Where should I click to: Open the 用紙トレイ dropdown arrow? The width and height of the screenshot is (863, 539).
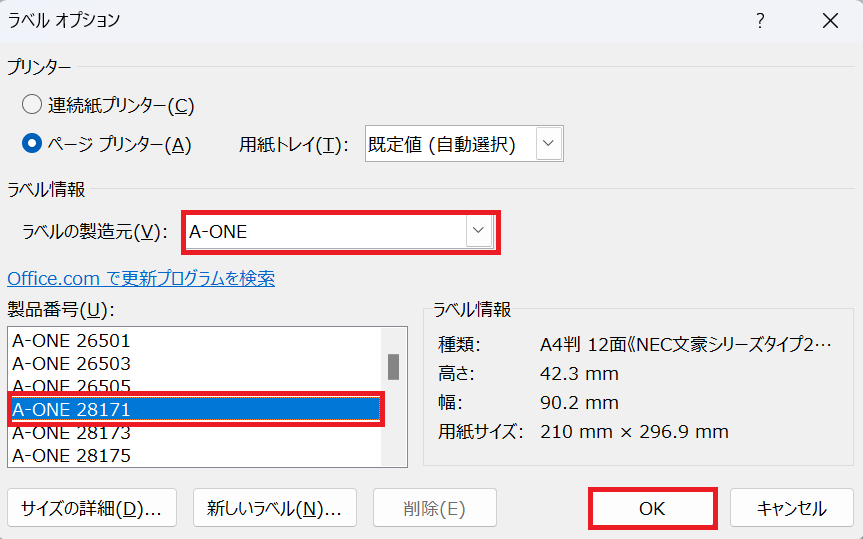point(548,144)
